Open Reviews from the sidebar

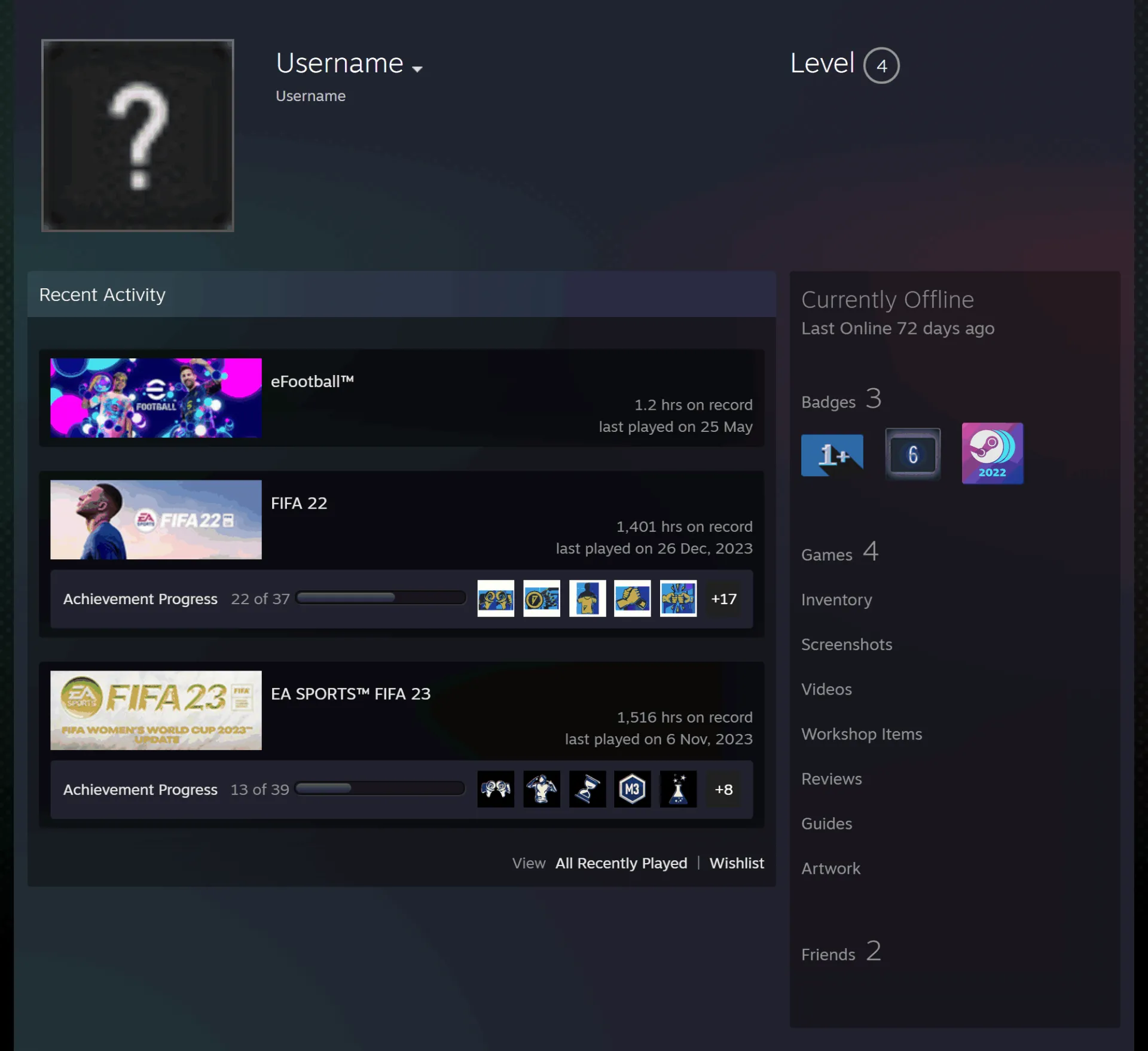[831, 779]
